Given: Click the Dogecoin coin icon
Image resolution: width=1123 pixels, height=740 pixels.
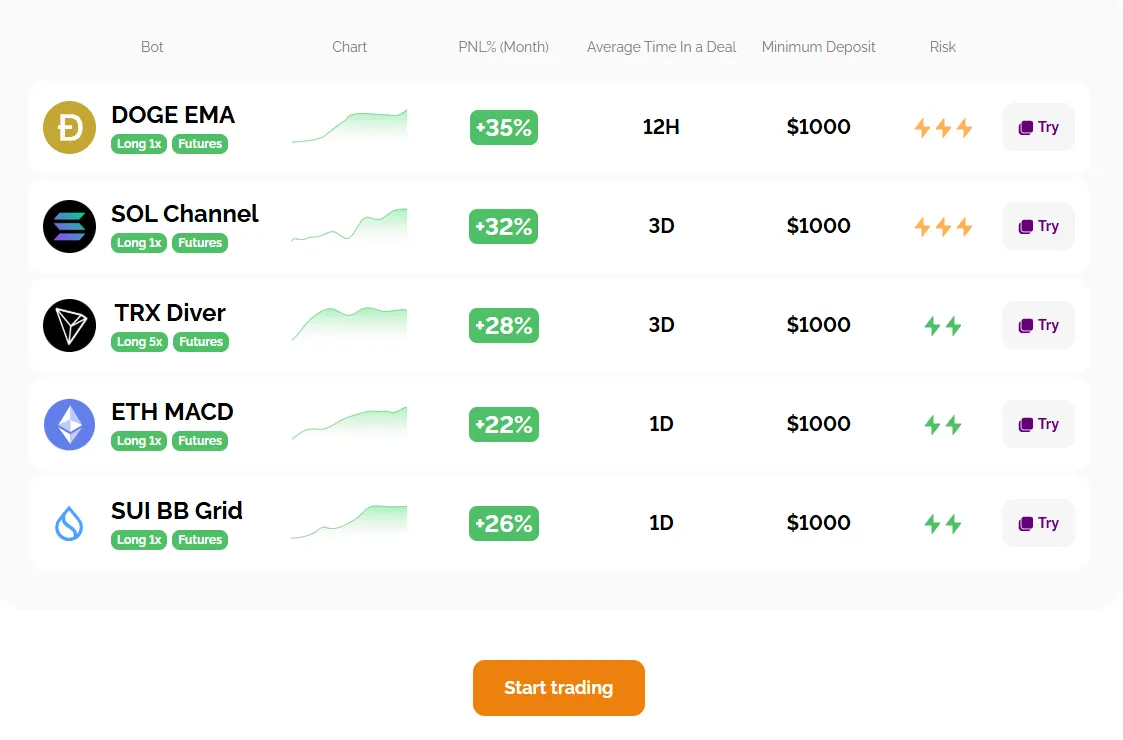Looking at the screenshot, I should point(69,128).
